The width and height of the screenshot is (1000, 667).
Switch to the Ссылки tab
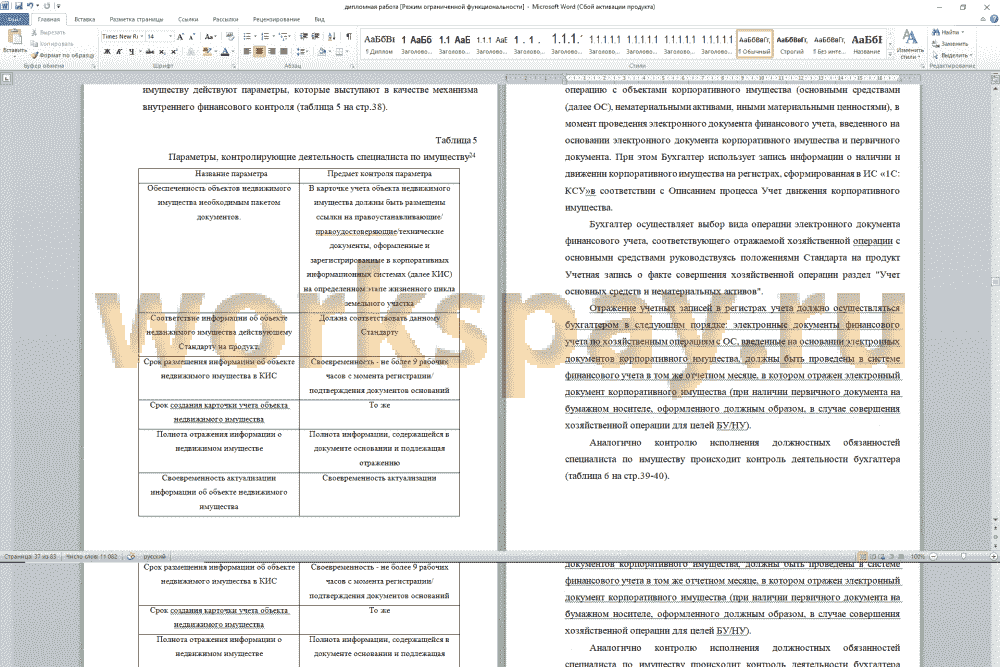tap(188, 20)
